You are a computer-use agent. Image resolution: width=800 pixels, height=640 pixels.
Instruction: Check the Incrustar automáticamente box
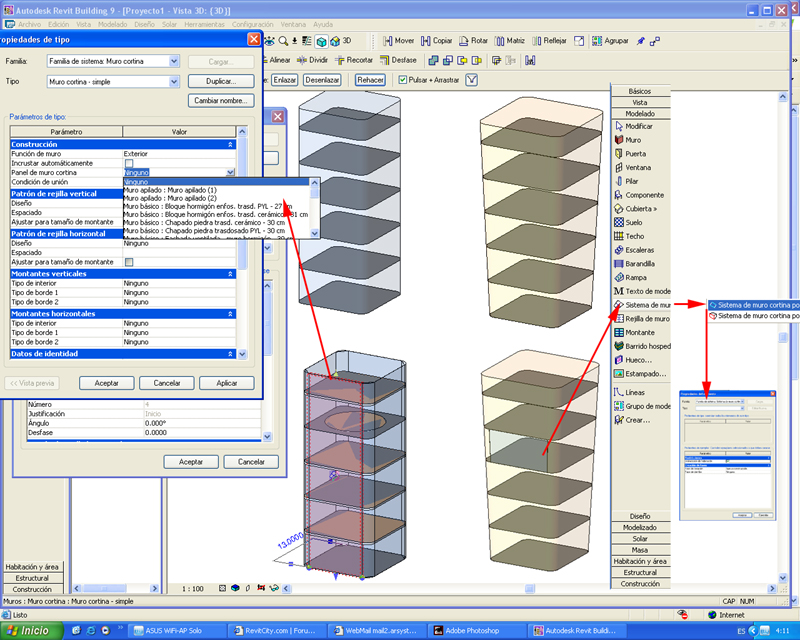tap(129, 163)
